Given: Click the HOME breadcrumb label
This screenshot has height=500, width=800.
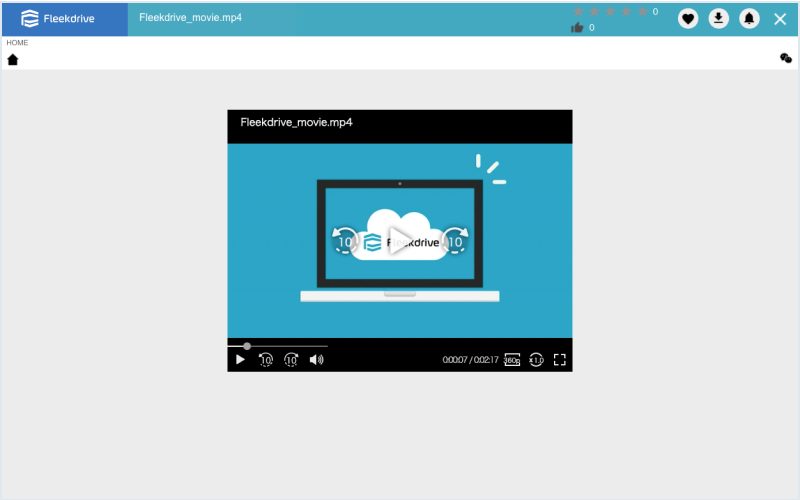Looking at the screenshot, I should point(17,43).
